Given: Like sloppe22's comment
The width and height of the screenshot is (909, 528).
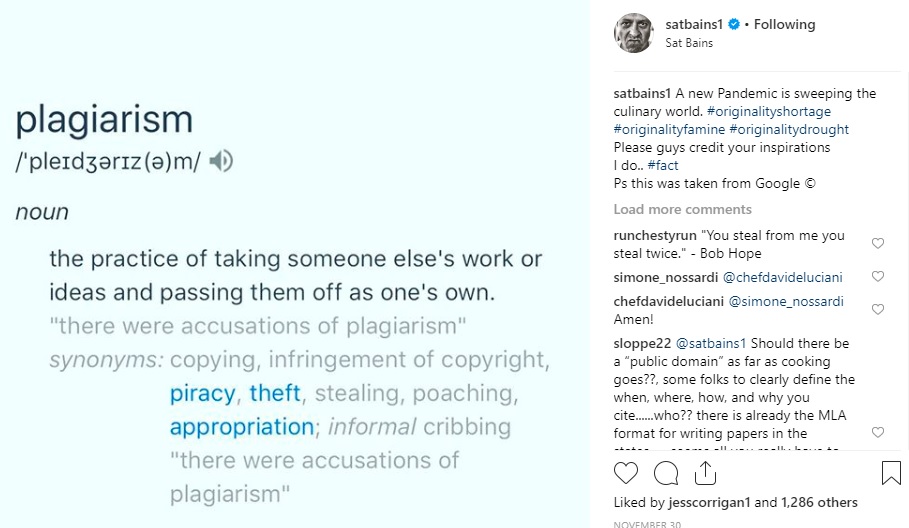Looking at the screenshot, I should coord(878,432).
